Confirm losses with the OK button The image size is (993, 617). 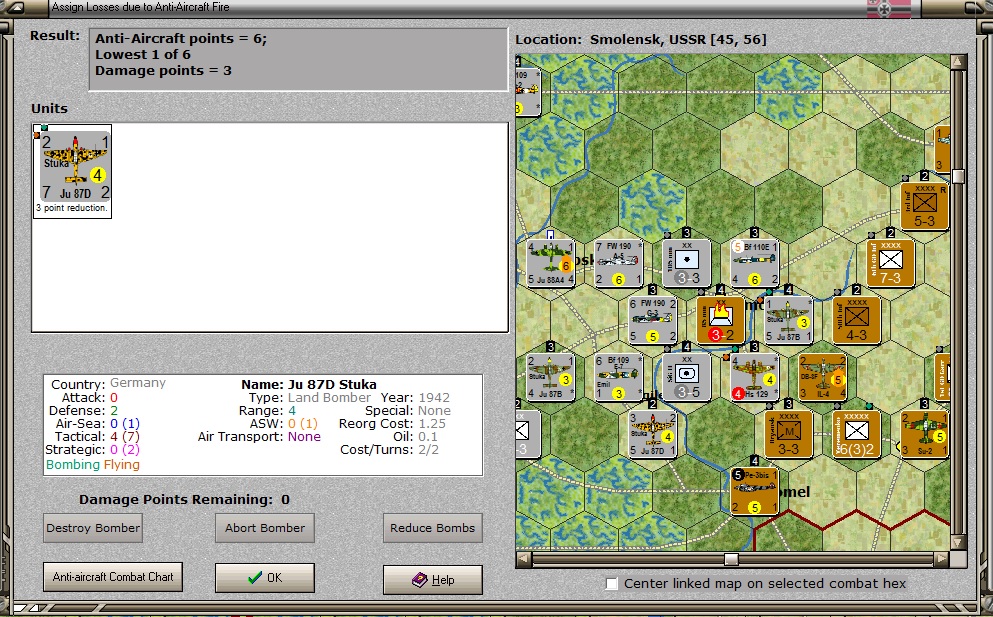point(265,578)
